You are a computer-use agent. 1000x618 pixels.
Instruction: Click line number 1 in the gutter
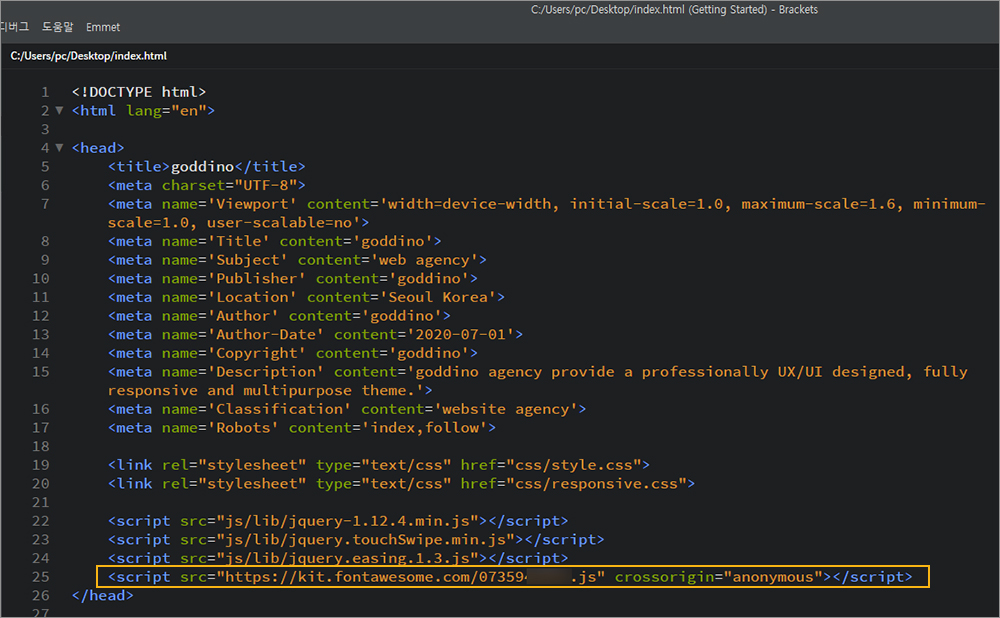tap(45, 92)
